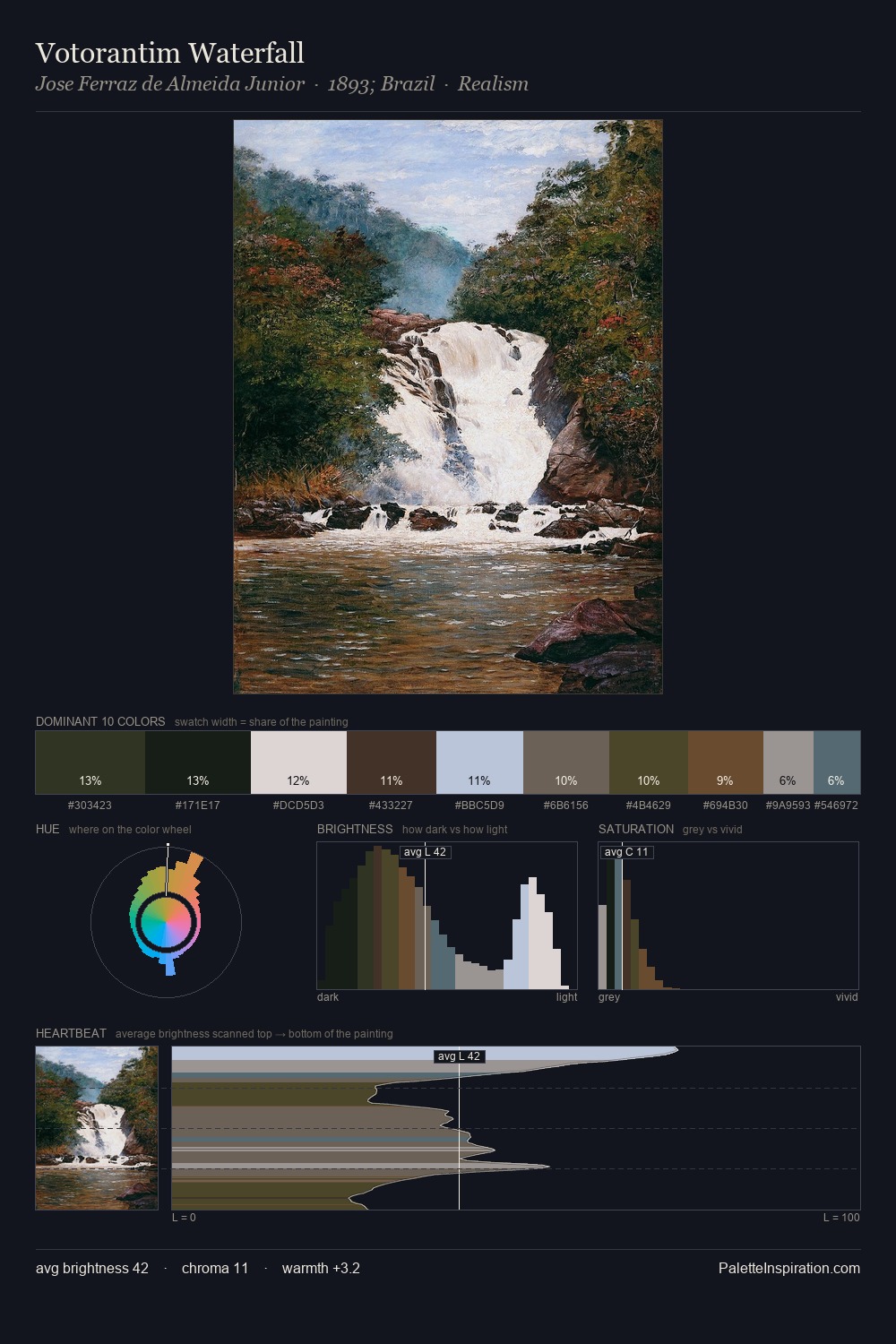Click the 'L = 100' axis label
This screenshot has width=896, height=1344.
click(841, 1218)
